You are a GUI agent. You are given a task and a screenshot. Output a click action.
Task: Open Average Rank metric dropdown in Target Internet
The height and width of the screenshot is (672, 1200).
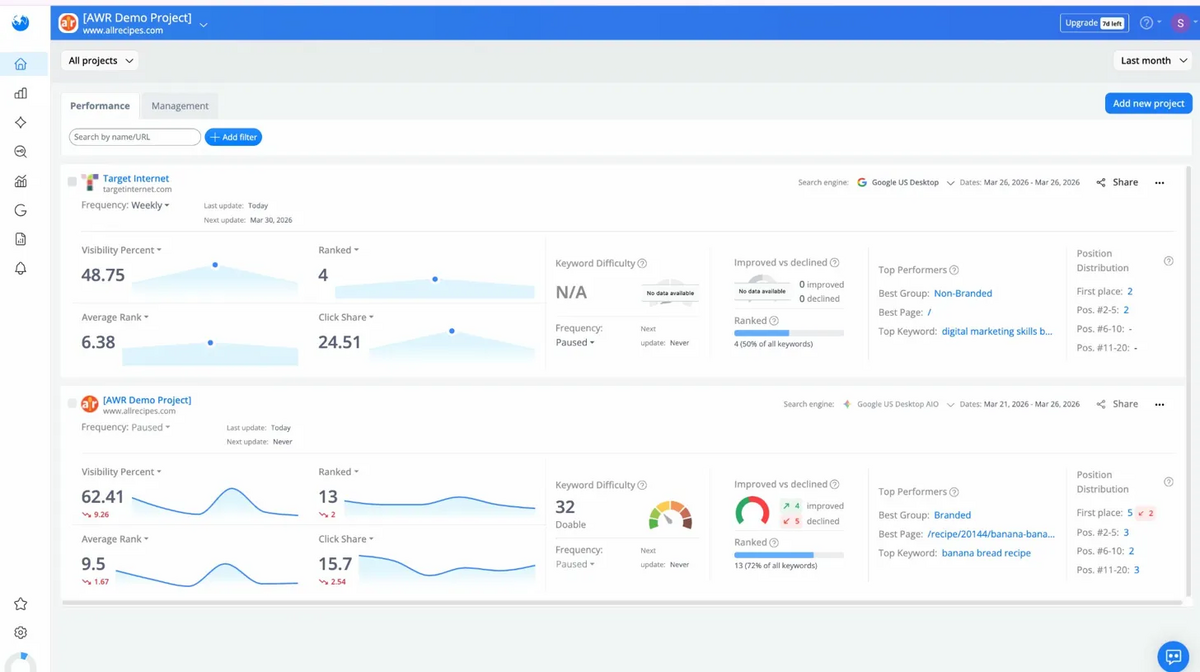115,317
